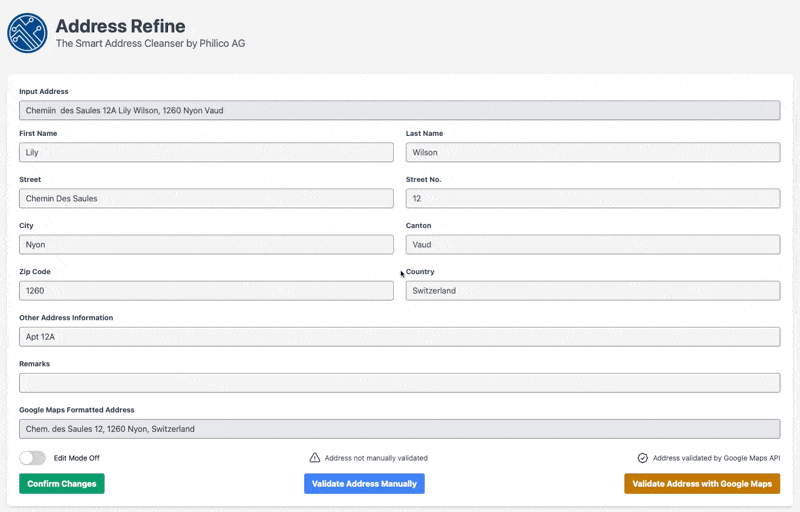Focus the City field containing Nyon
The width and height of the screenshot is (800, 512).
pos(206,244)
